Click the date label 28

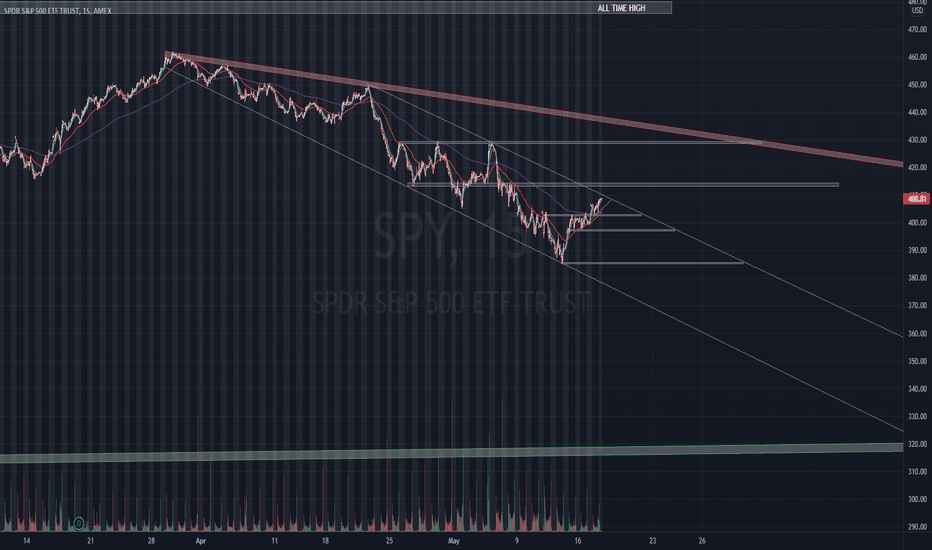tap(152, 541)
